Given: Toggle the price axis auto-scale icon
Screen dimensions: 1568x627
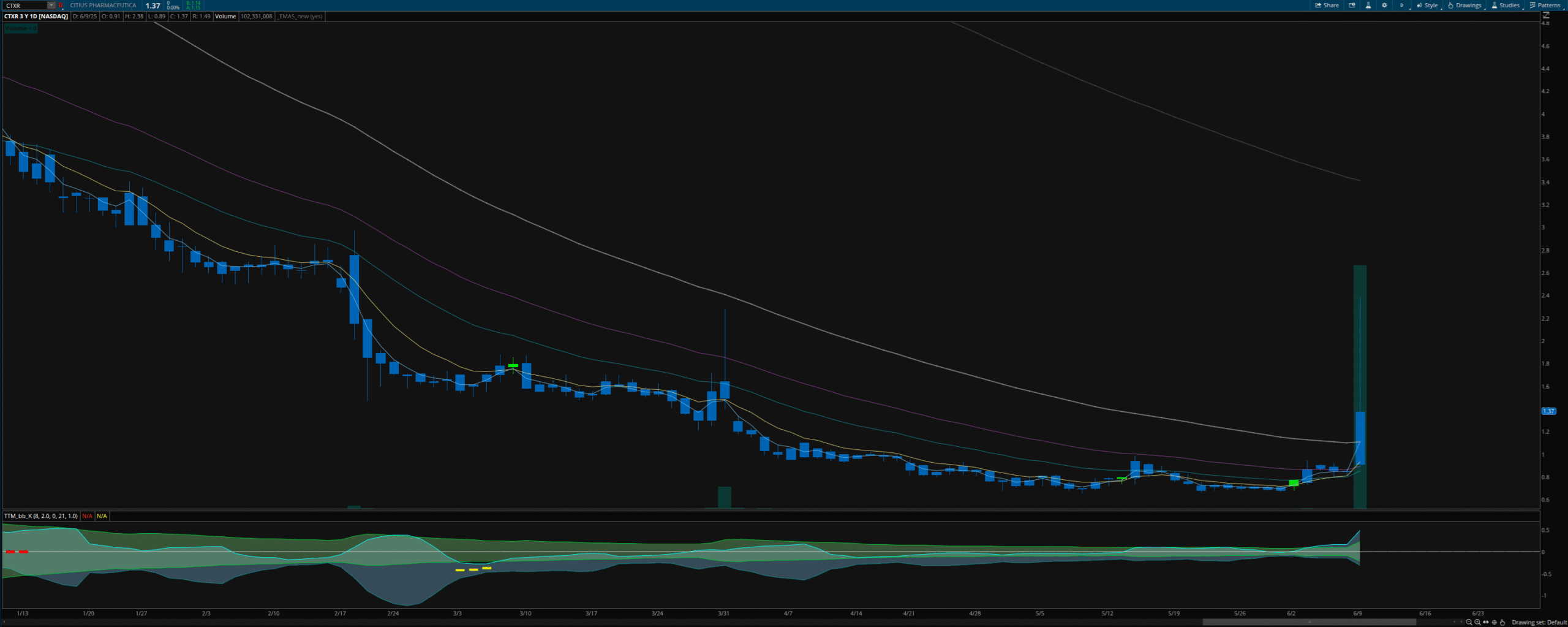Looking at the screenshot, I should (1546, 16).
